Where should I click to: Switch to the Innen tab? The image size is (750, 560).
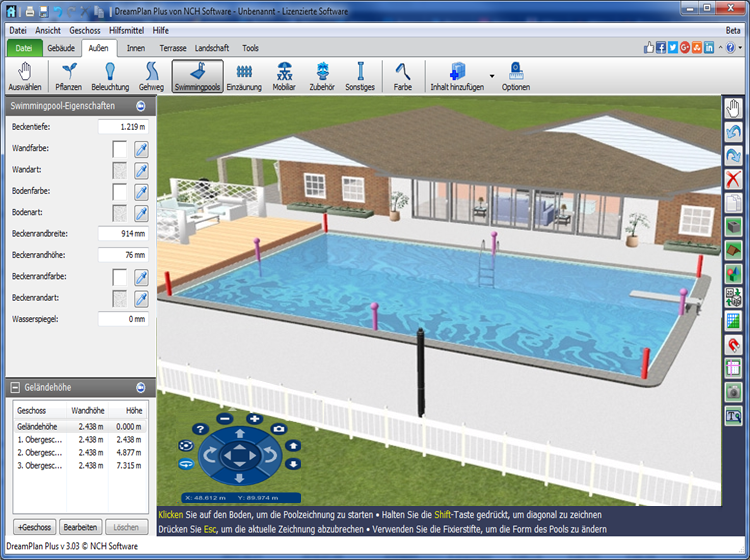136,48
